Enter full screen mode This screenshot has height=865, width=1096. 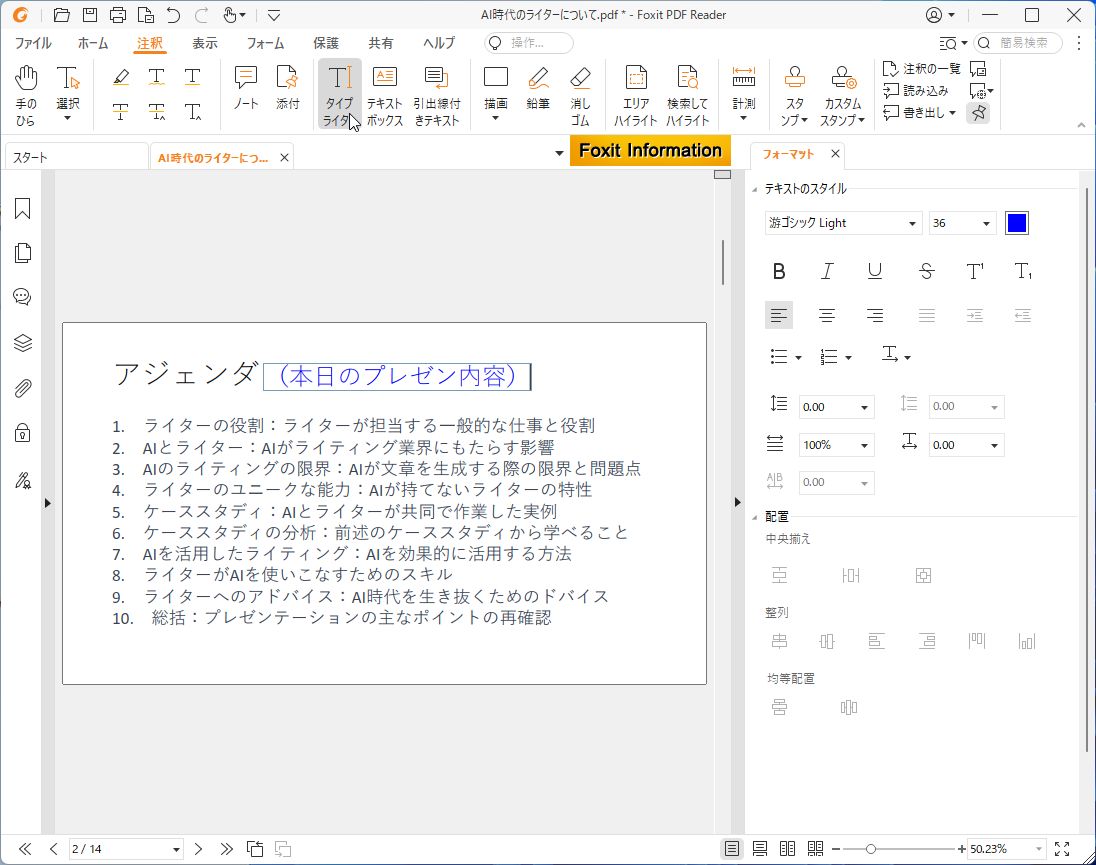coord(1062,849)
